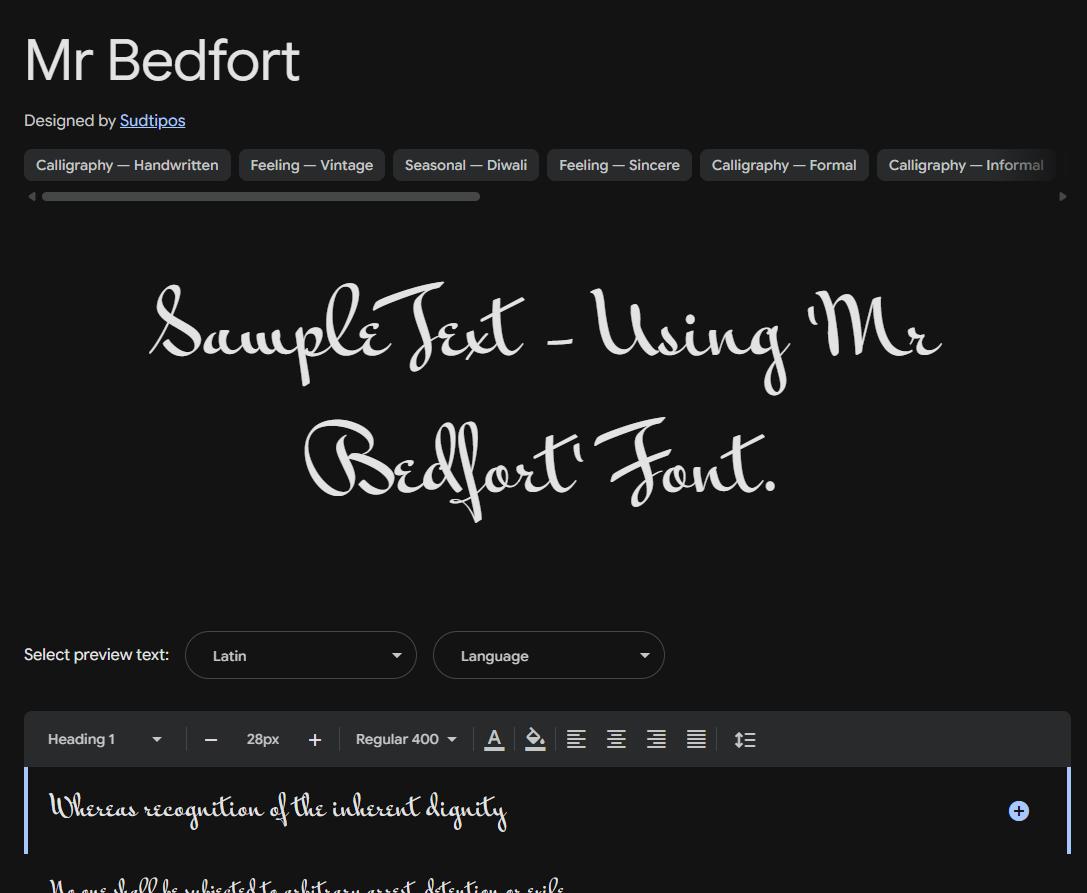
Task: Select the Feeling — Sincere tag
Action: point(619,165)
